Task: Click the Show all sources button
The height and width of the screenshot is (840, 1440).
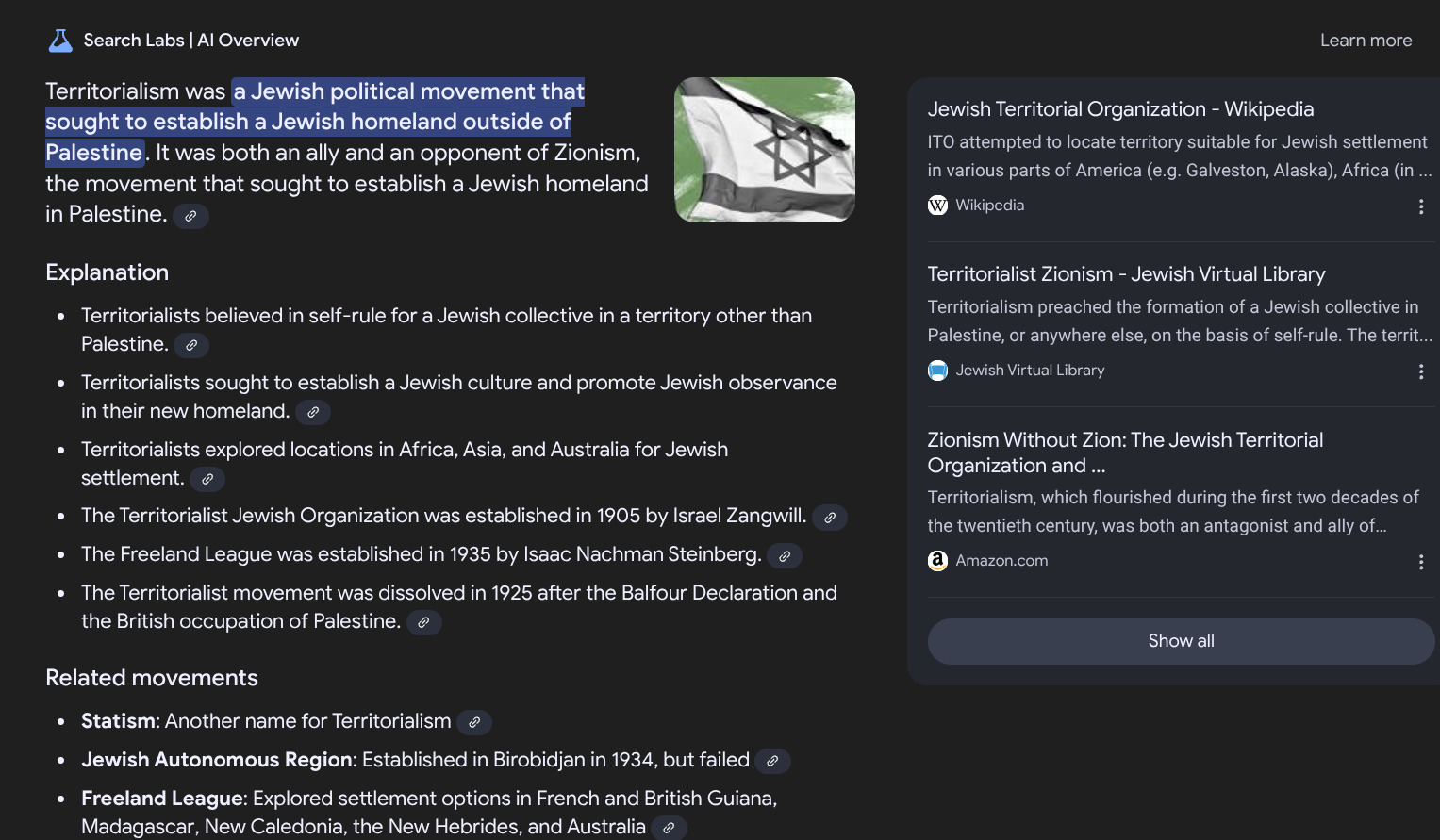Action: pyautogui.click(x=1181, y=641)
